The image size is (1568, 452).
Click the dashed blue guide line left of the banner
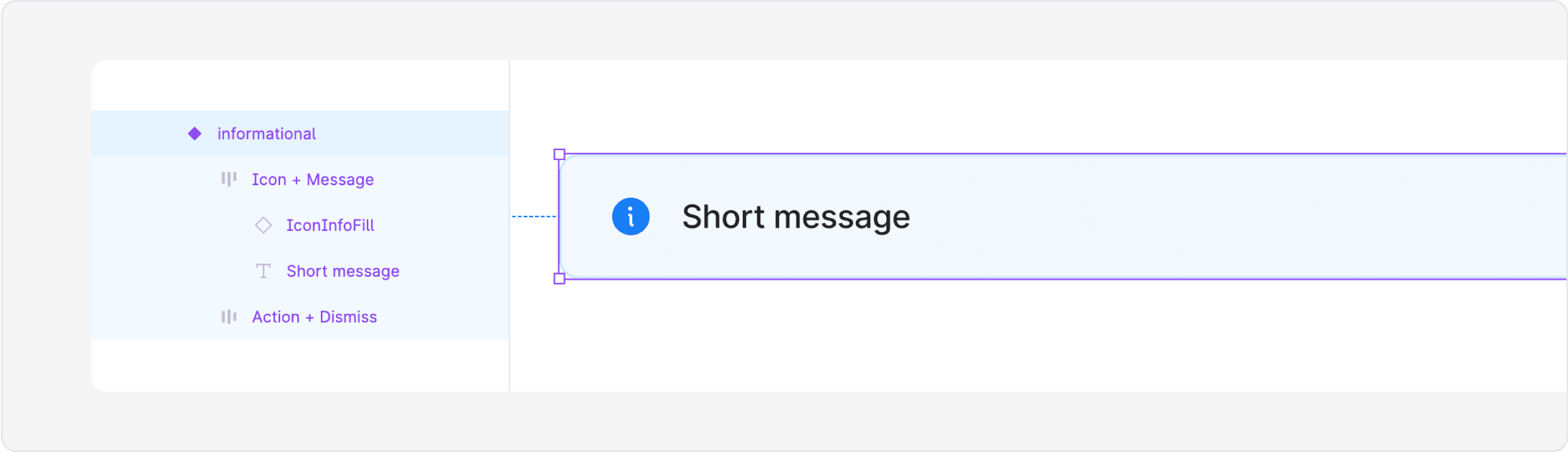(x=534, y=217)
